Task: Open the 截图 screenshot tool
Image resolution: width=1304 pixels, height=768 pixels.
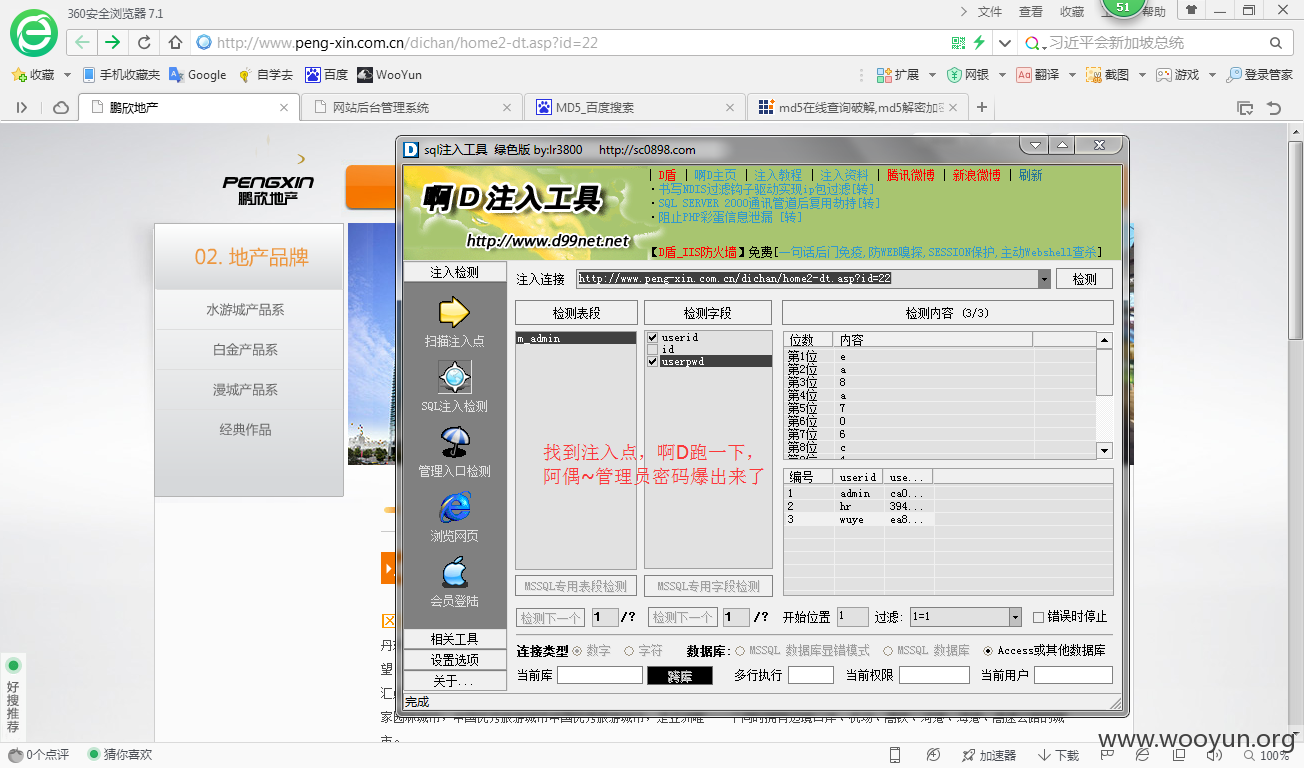Action: pyautogui.click(x=1108, y=75)
